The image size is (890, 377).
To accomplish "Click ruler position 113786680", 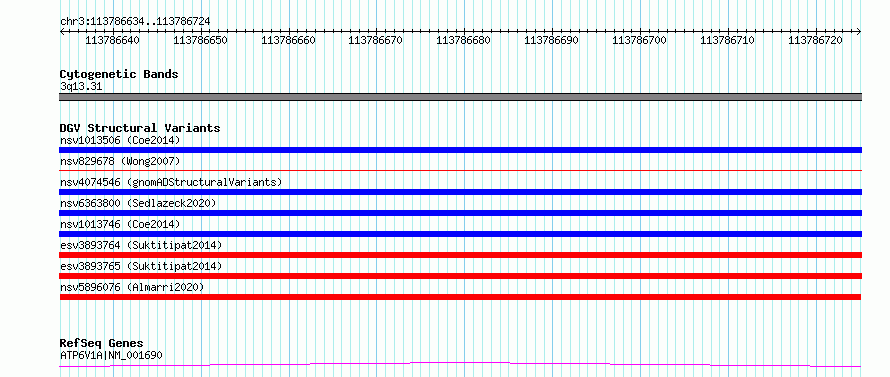I will click(464, 40).
